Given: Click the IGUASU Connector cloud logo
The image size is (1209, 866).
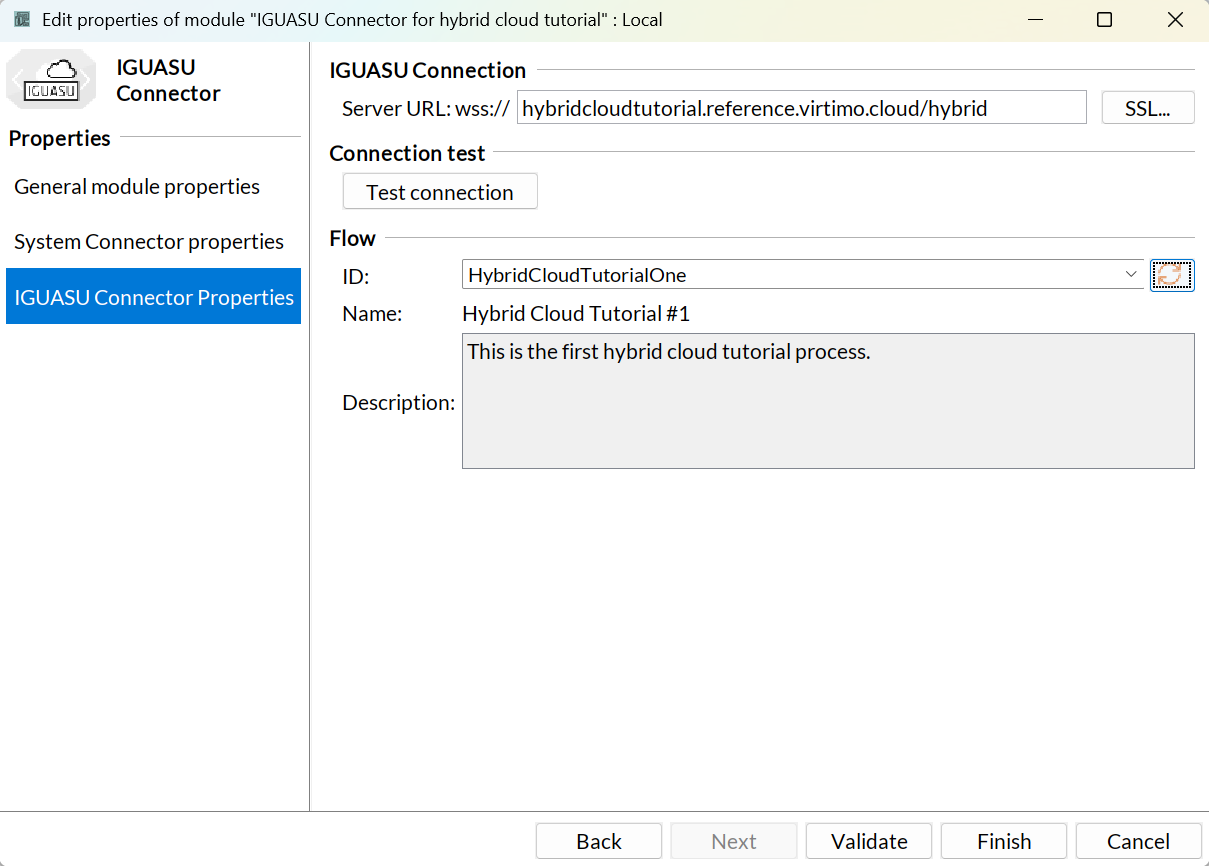Looking at the screenshot, I should [51, 79].
